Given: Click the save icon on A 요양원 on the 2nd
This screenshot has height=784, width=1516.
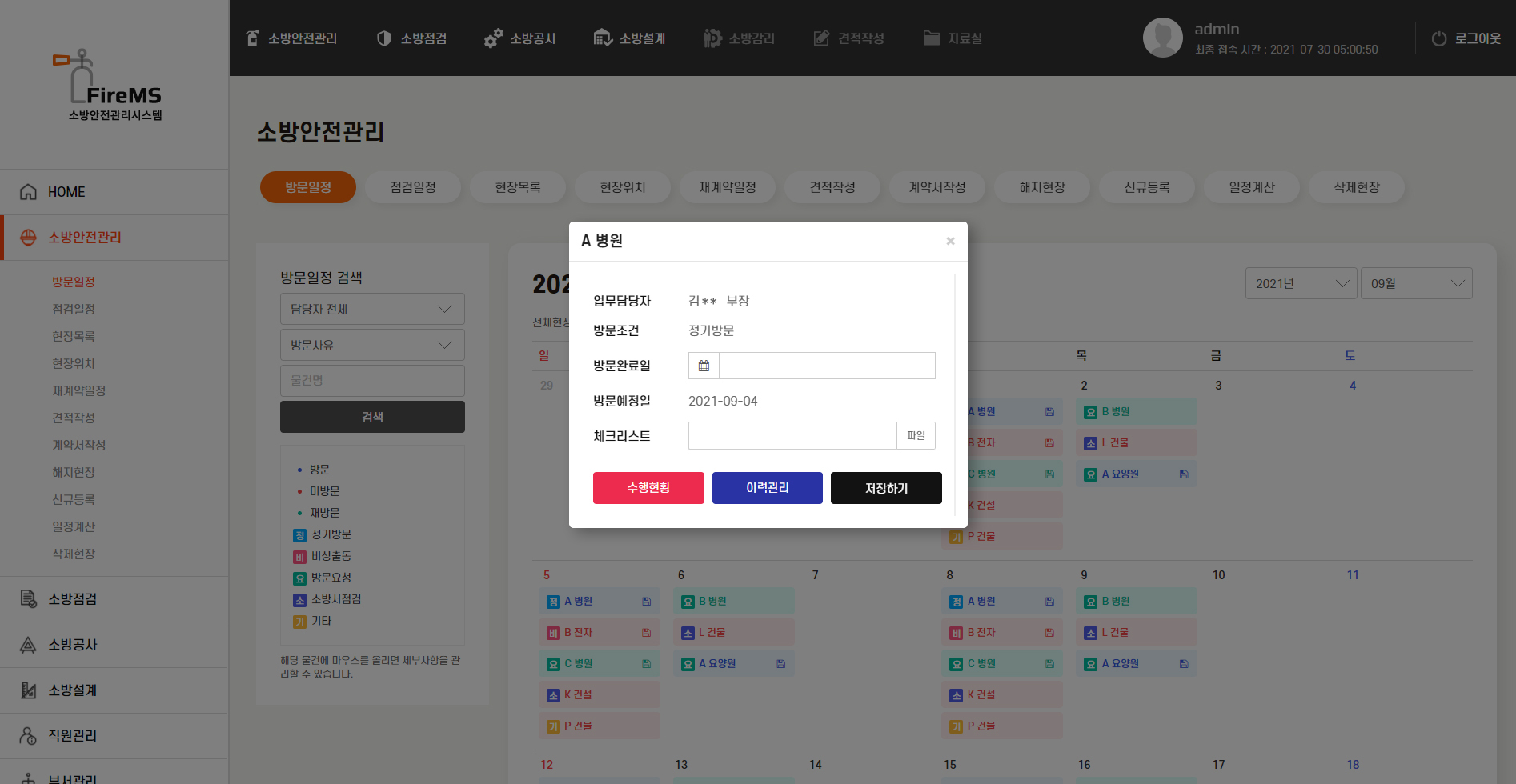Looking at the screenshot, I should tap(1183, 474).
